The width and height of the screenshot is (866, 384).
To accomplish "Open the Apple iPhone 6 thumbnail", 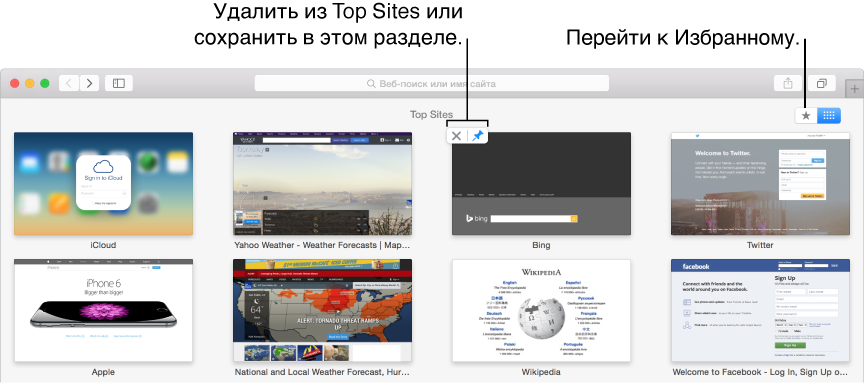I will click(104, 310).
